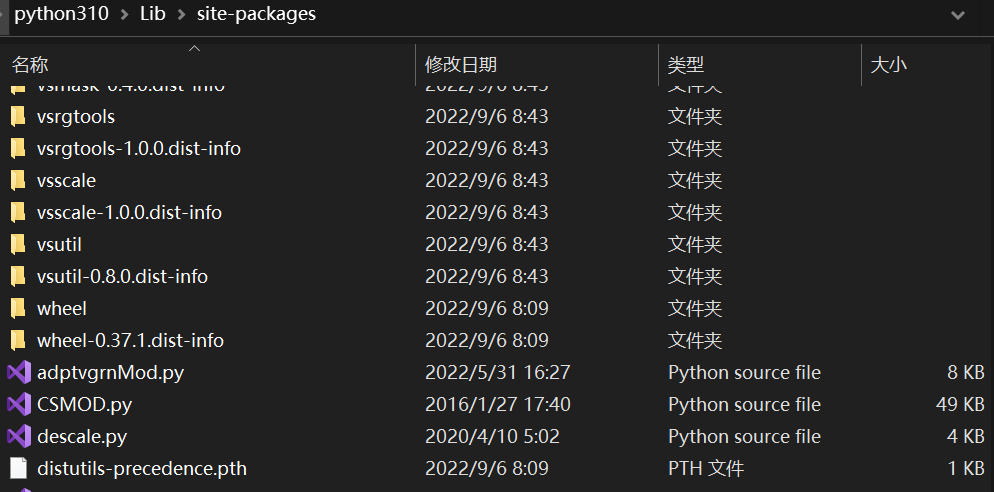Sort files by 大小 column header
This screenshot has height=492, width=994.
click(889, 65)
